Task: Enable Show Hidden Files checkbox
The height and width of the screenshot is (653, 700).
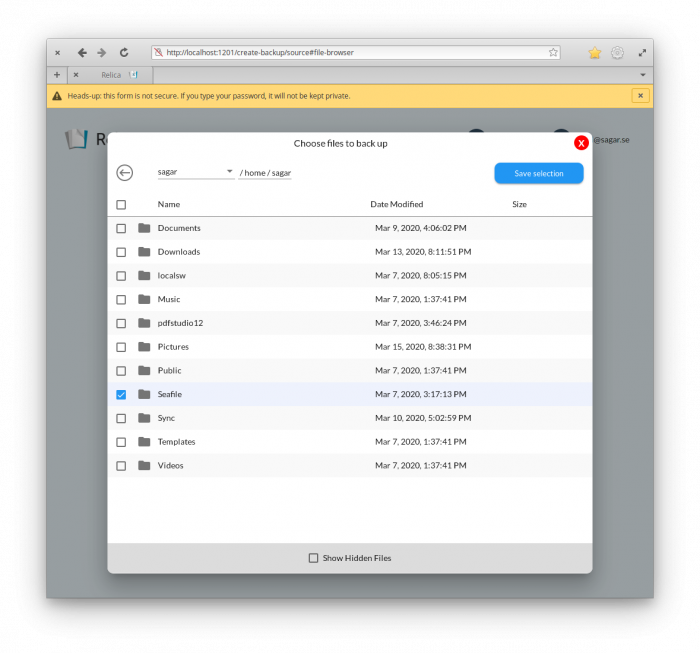Action: coord(313,558)
